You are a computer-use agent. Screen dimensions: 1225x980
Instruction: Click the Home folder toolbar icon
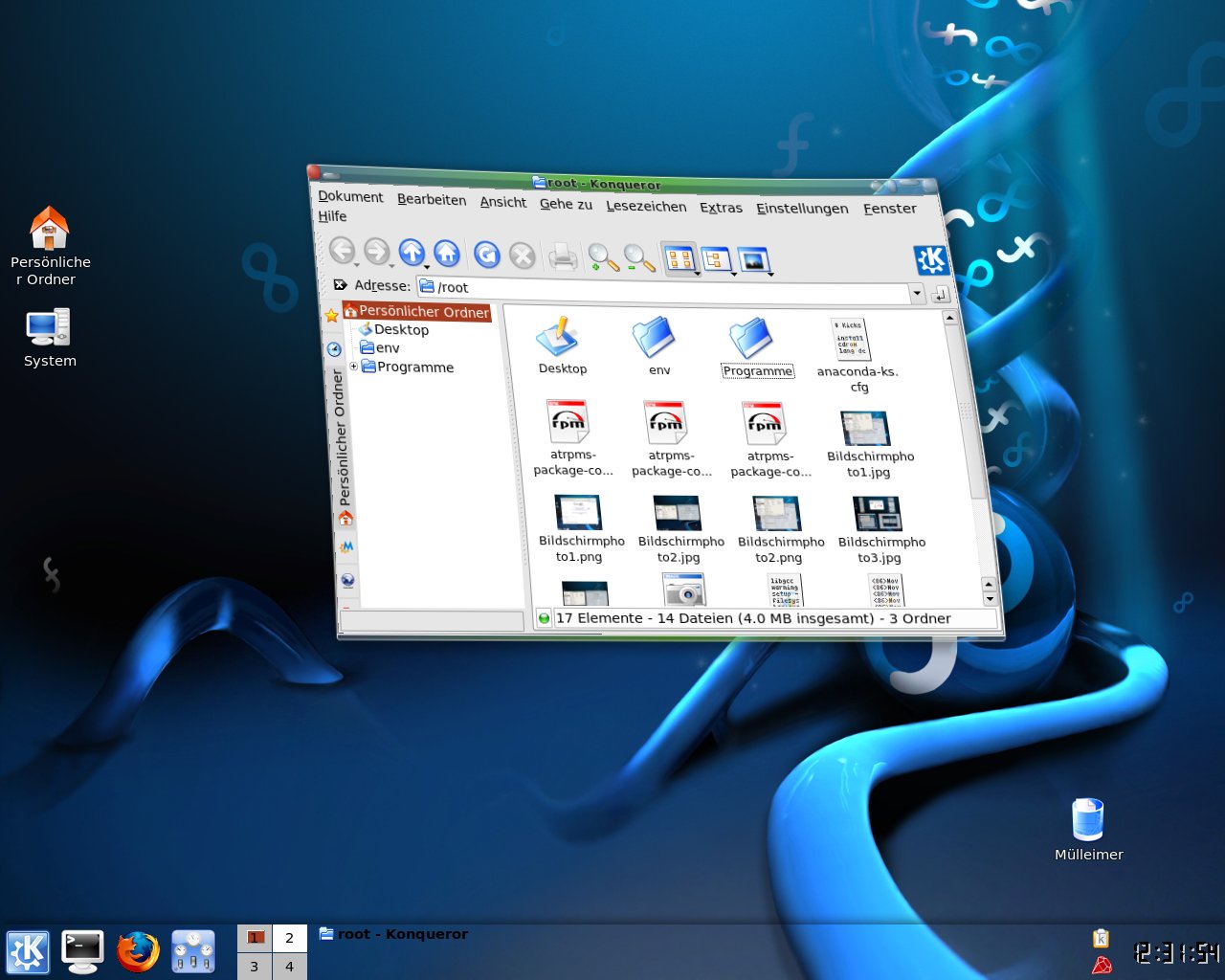coord(447,253)
